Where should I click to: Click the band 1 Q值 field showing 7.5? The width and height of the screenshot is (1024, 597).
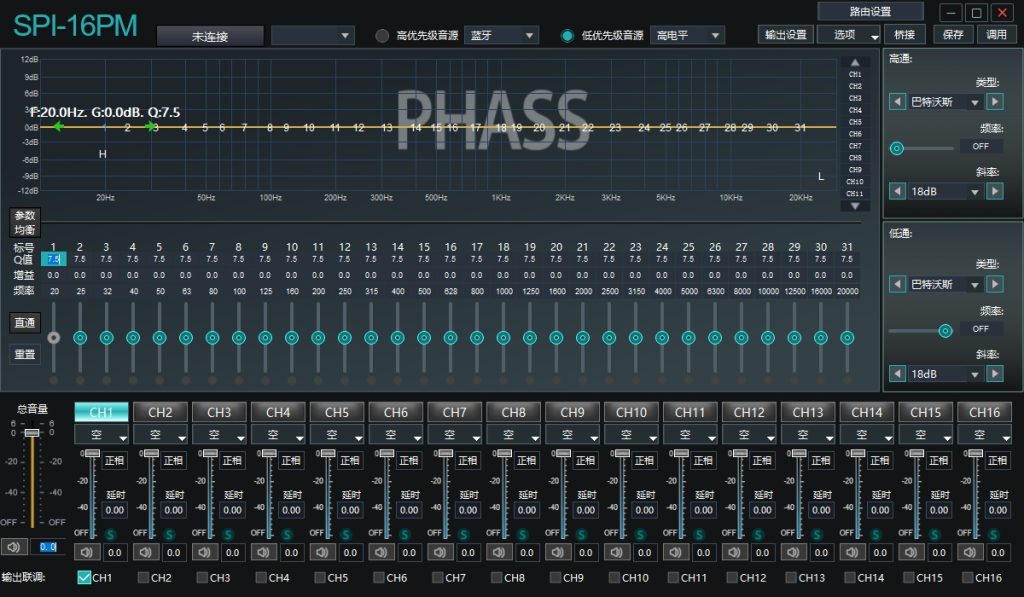pos(54,259)
